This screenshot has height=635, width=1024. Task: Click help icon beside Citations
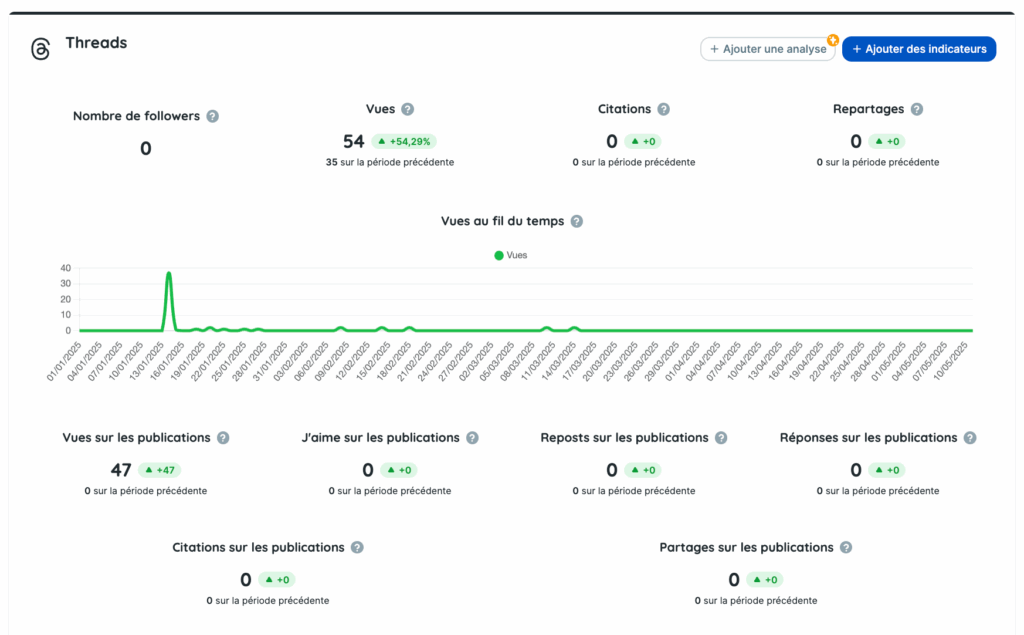[x=663, y=109]
